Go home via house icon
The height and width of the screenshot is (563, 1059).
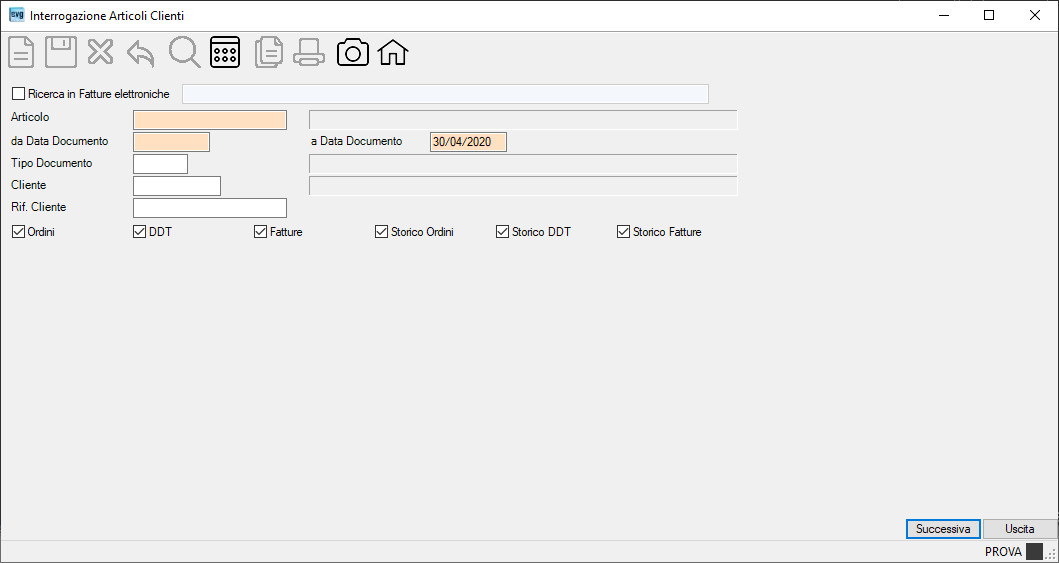click(x=393, y=52)
